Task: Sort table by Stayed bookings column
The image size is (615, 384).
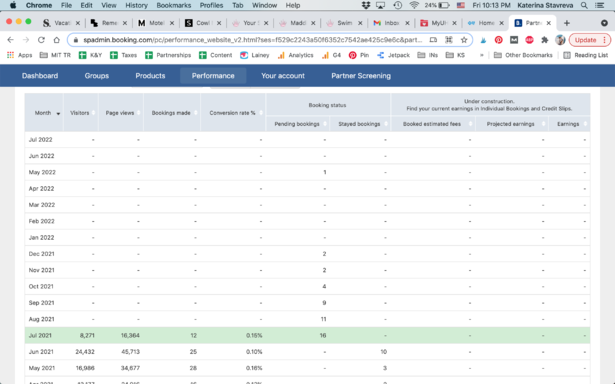Action: [360, 124]
